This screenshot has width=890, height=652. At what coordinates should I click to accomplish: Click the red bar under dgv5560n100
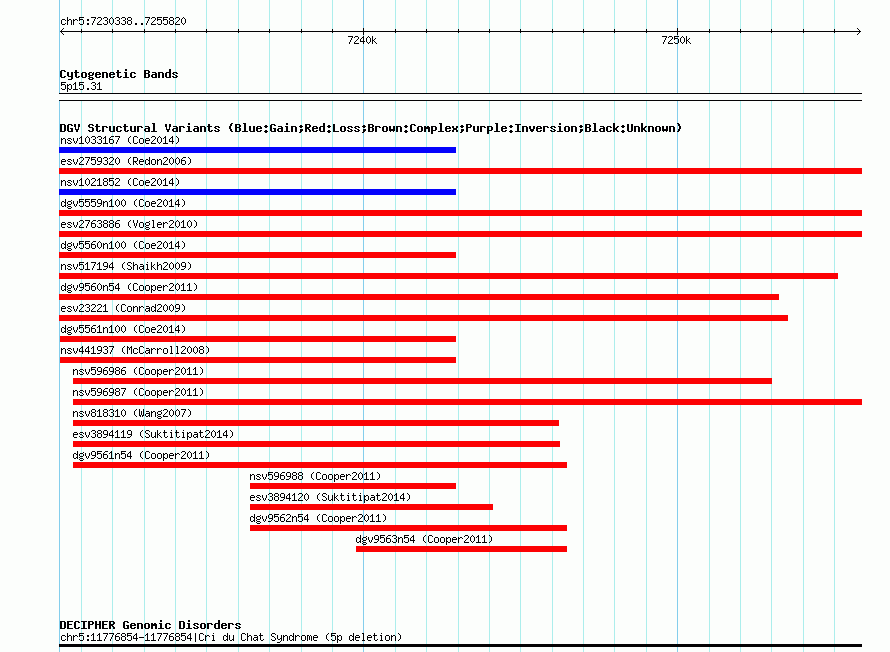(x=258, y=255)
